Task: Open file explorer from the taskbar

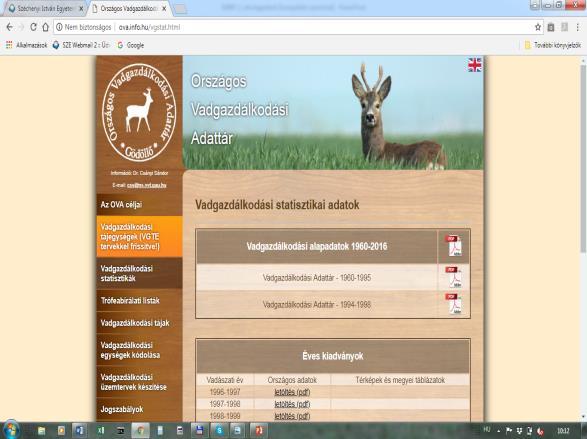Action: (x=42, y=431)
